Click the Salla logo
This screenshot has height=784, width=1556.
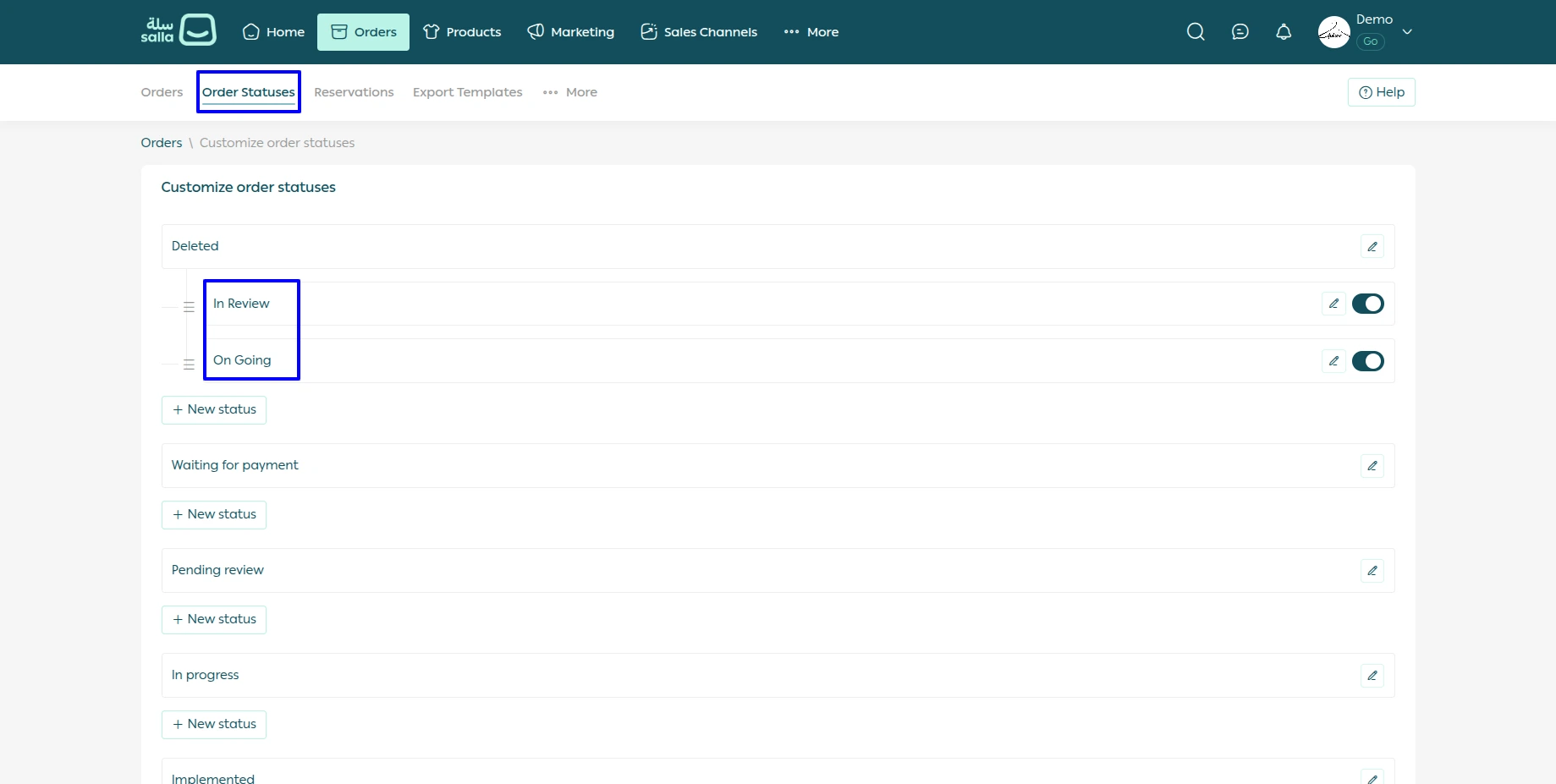(x=179, y=30)
